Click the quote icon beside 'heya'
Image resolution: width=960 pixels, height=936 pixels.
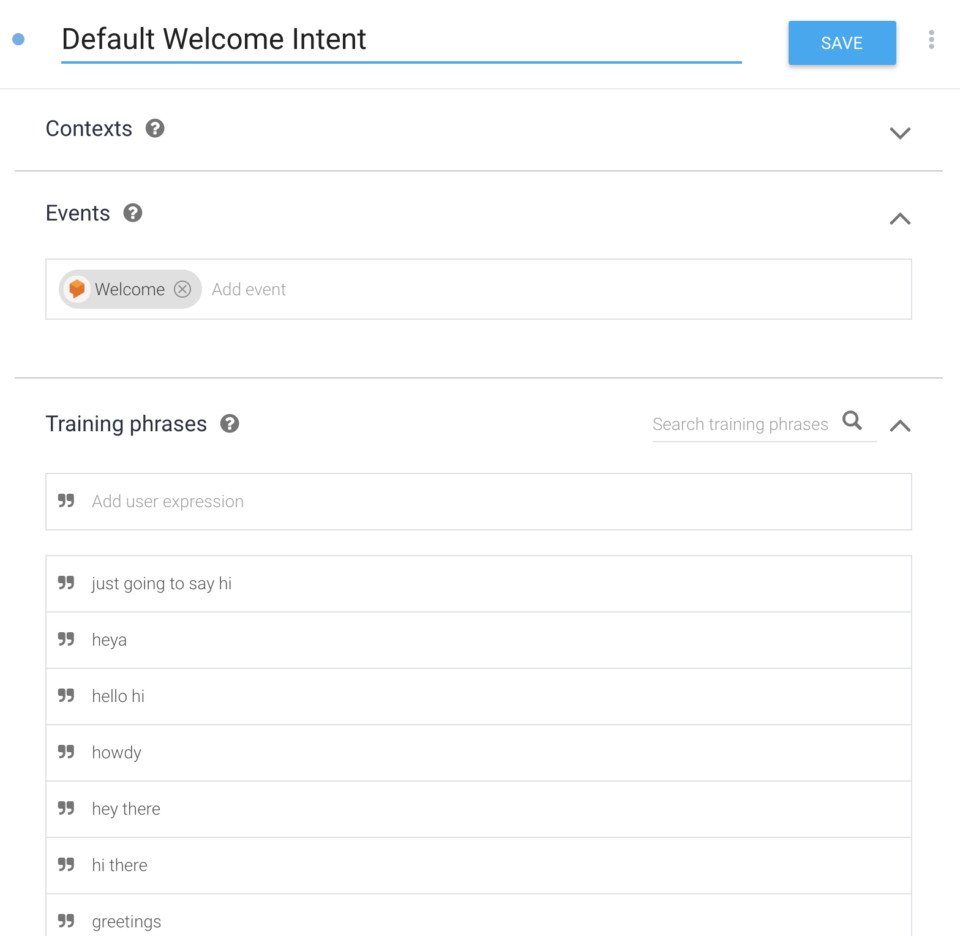click(66, 639)
